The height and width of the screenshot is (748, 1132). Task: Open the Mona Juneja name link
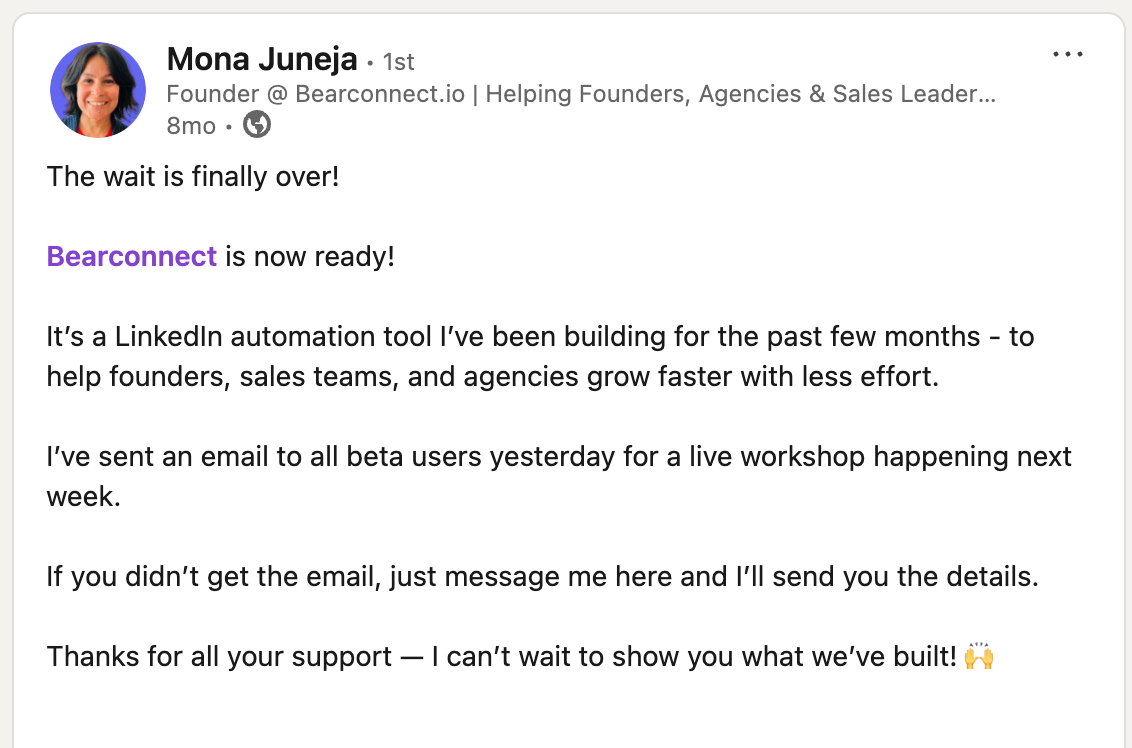click(262, 60)
